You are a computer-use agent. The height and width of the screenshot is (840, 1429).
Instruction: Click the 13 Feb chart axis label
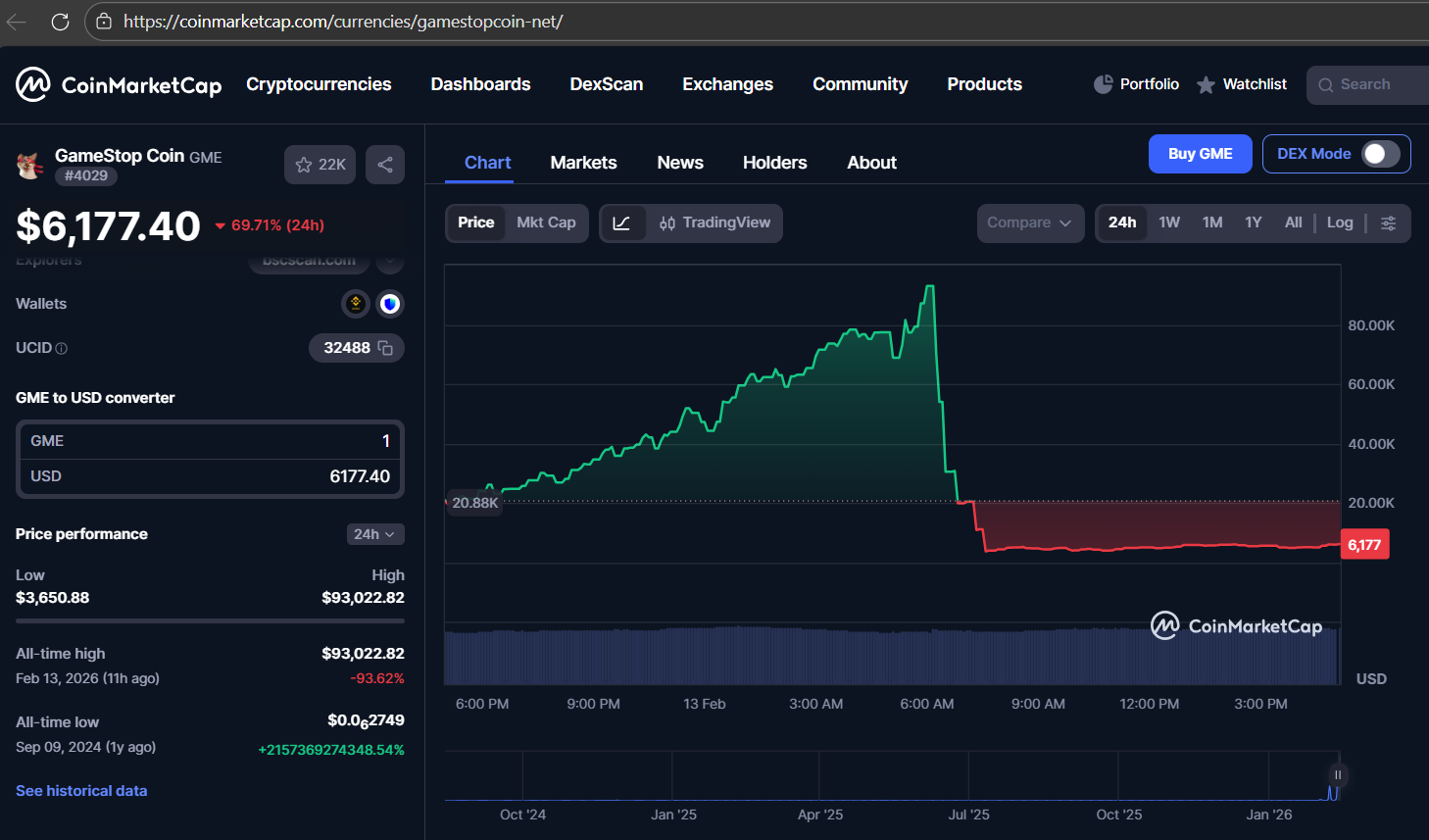coord(705,704)
